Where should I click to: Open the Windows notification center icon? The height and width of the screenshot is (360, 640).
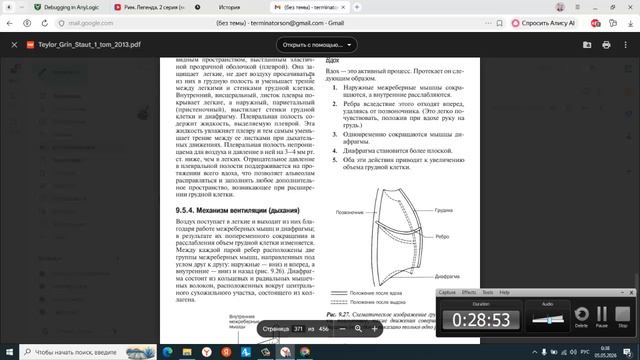click(627, 352)
